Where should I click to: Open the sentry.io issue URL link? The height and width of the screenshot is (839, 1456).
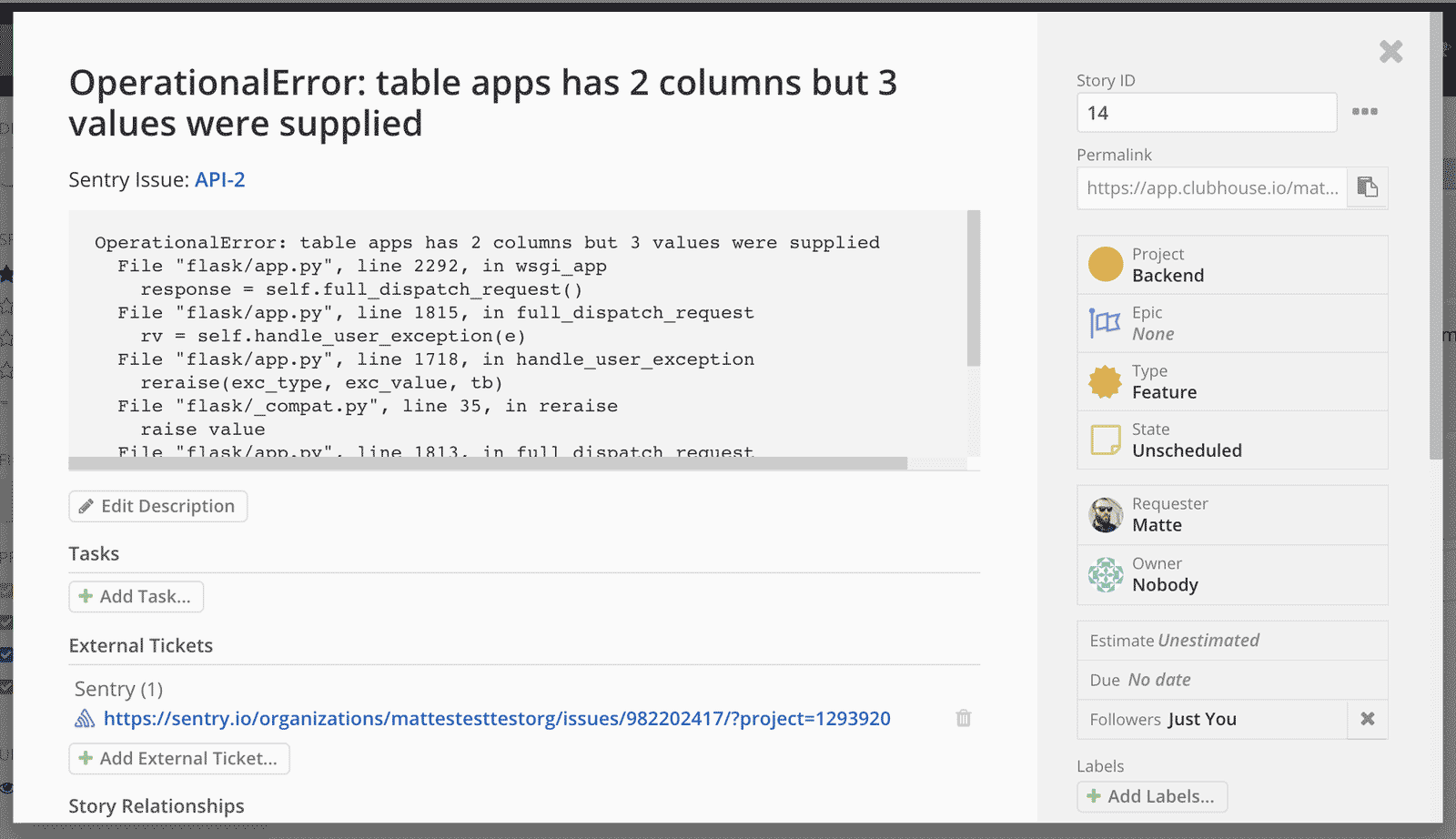tap(497, 719)
